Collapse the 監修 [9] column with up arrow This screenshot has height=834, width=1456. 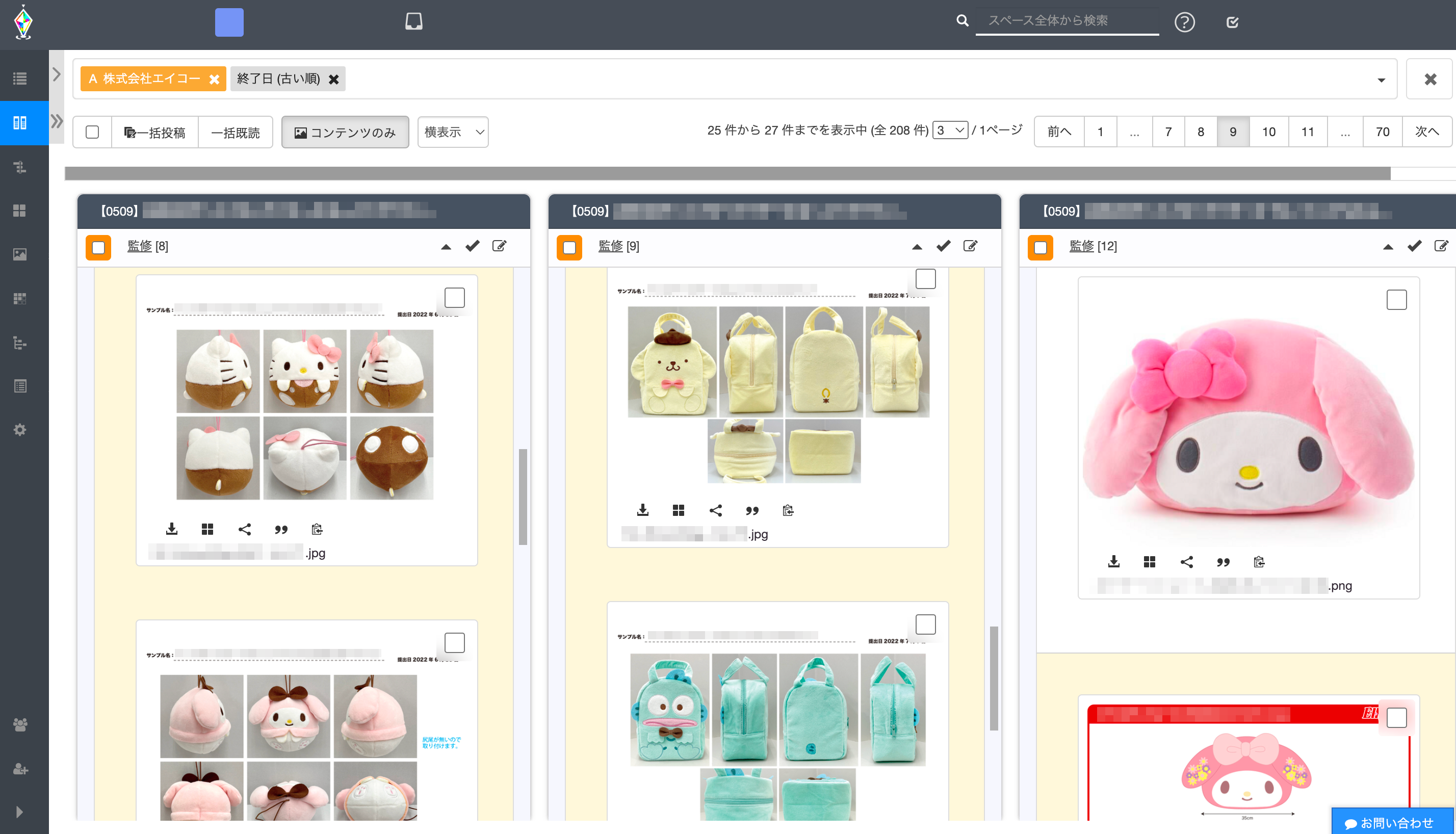click(x=917, y=247)
